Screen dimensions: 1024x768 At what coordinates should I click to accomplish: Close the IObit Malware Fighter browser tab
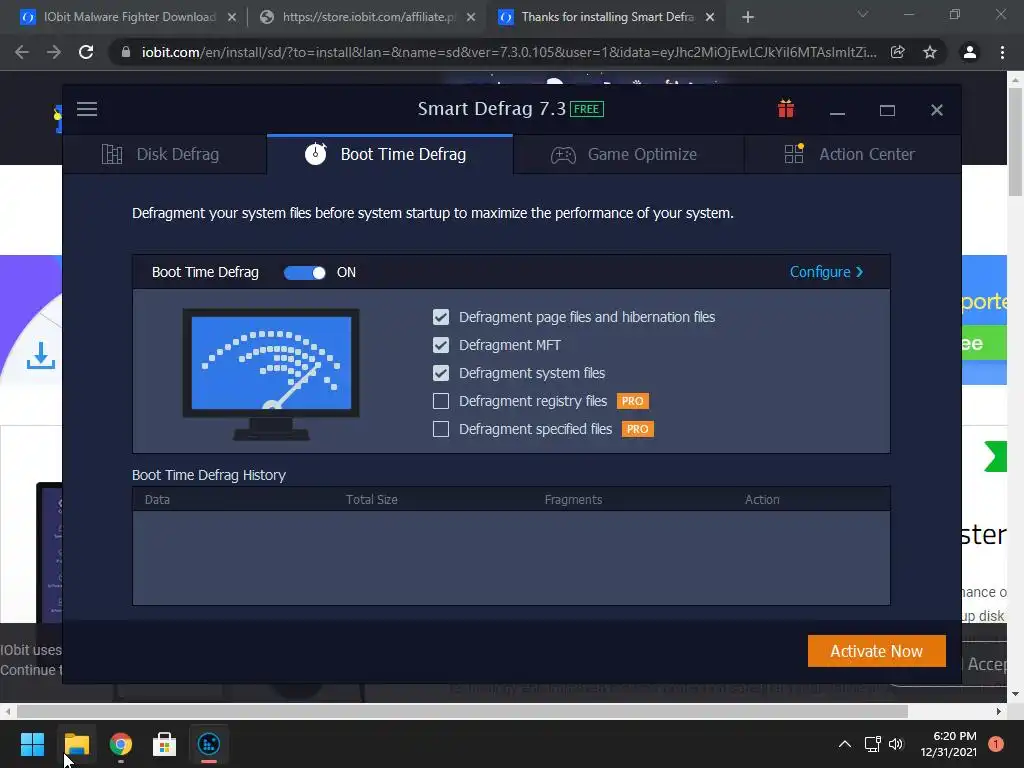[x=232, y=18]
